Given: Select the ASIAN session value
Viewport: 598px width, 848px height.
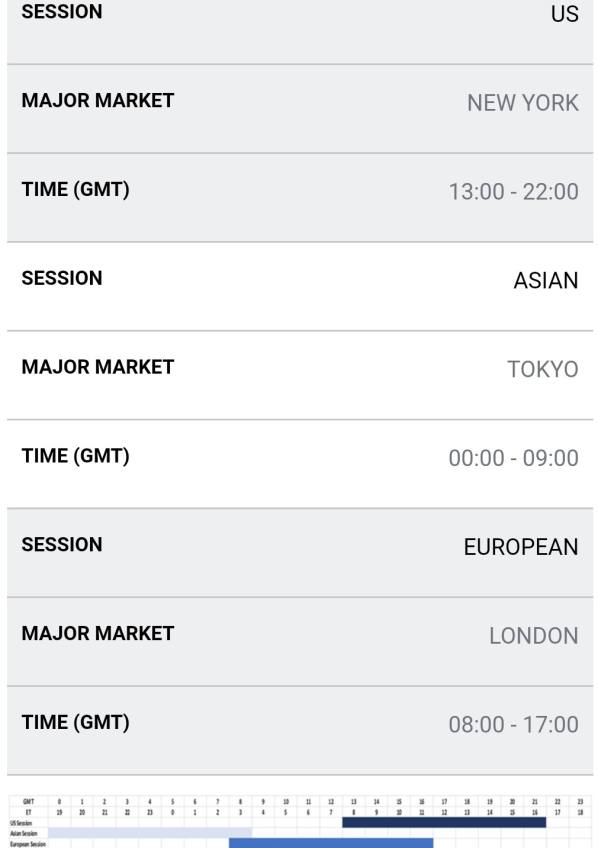Looking at the screenshot, I should point(546,280).
